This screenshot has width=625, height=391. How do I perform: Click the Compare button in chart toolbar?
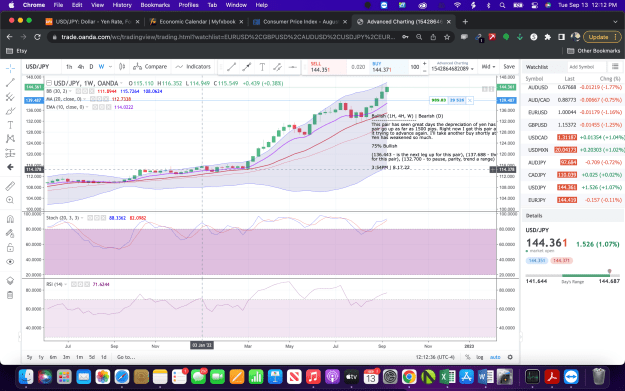(150, 67)
